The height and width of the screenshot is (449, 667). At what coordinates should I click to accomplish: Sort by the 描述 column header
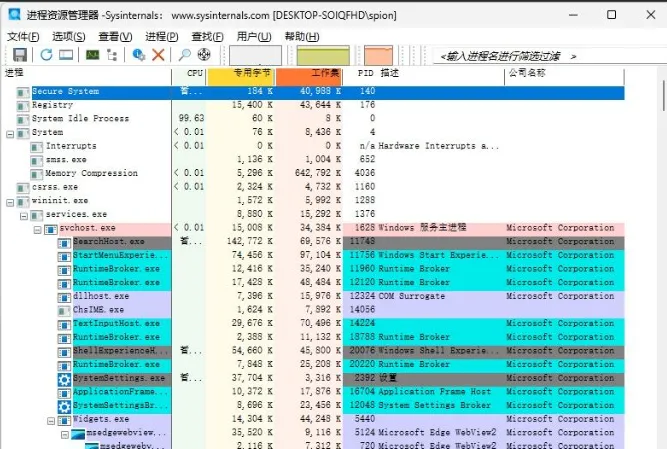[x=441, y=75]
